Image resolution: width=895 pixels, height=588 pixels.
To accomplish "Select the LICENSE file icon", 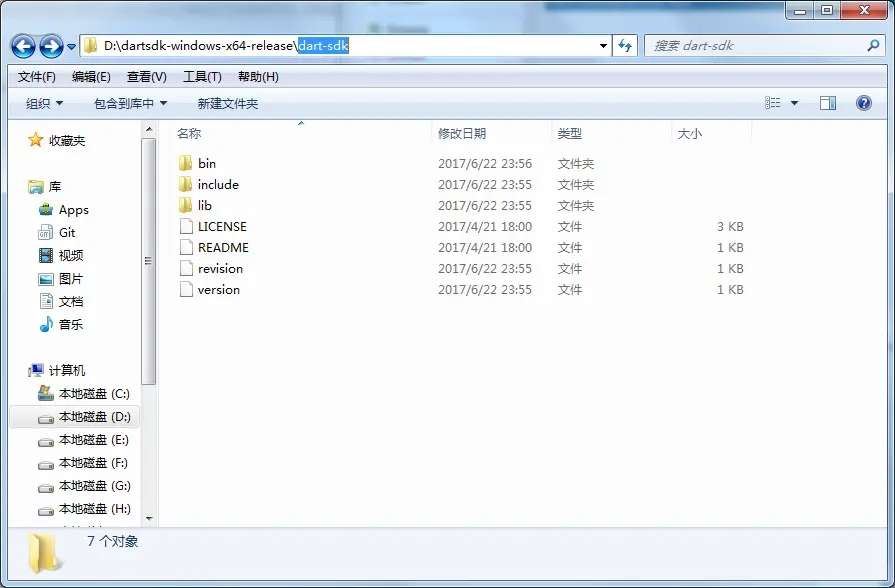I will coord(186,227).
